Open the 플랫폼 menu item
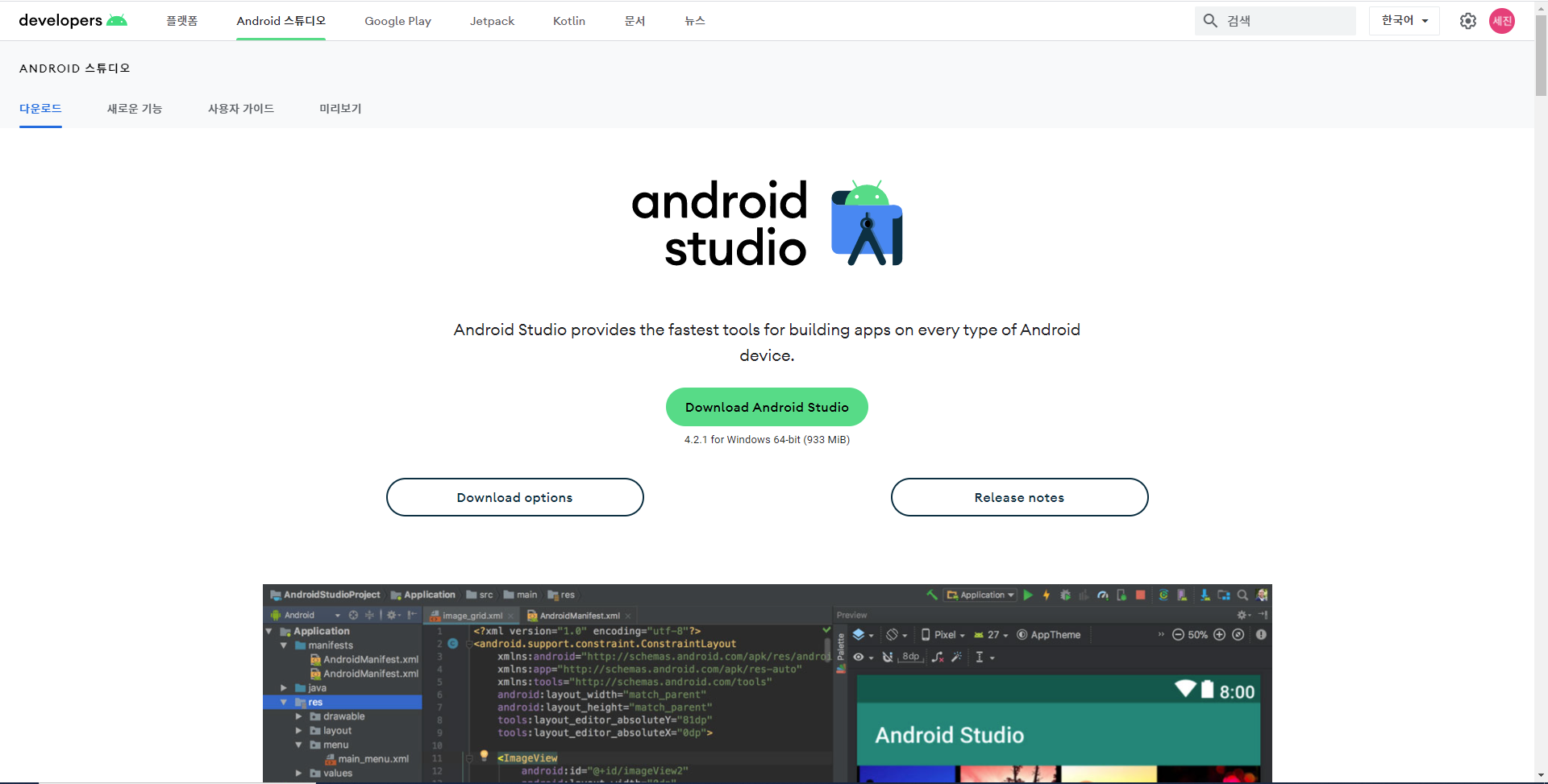Viewport: 1548px width, 784px height. click(x=182, y=21)
